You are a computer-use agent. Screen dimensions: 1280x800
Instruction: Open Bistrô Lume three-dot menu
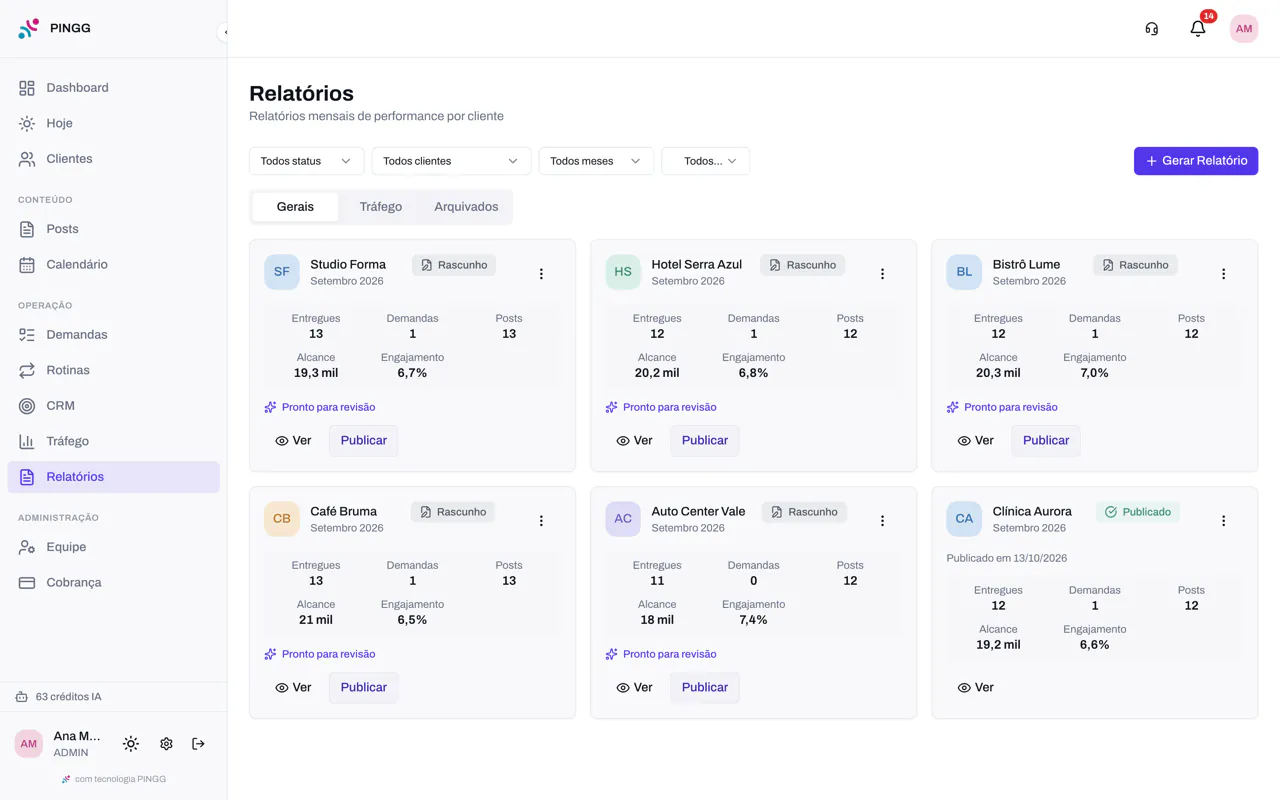1223,273
